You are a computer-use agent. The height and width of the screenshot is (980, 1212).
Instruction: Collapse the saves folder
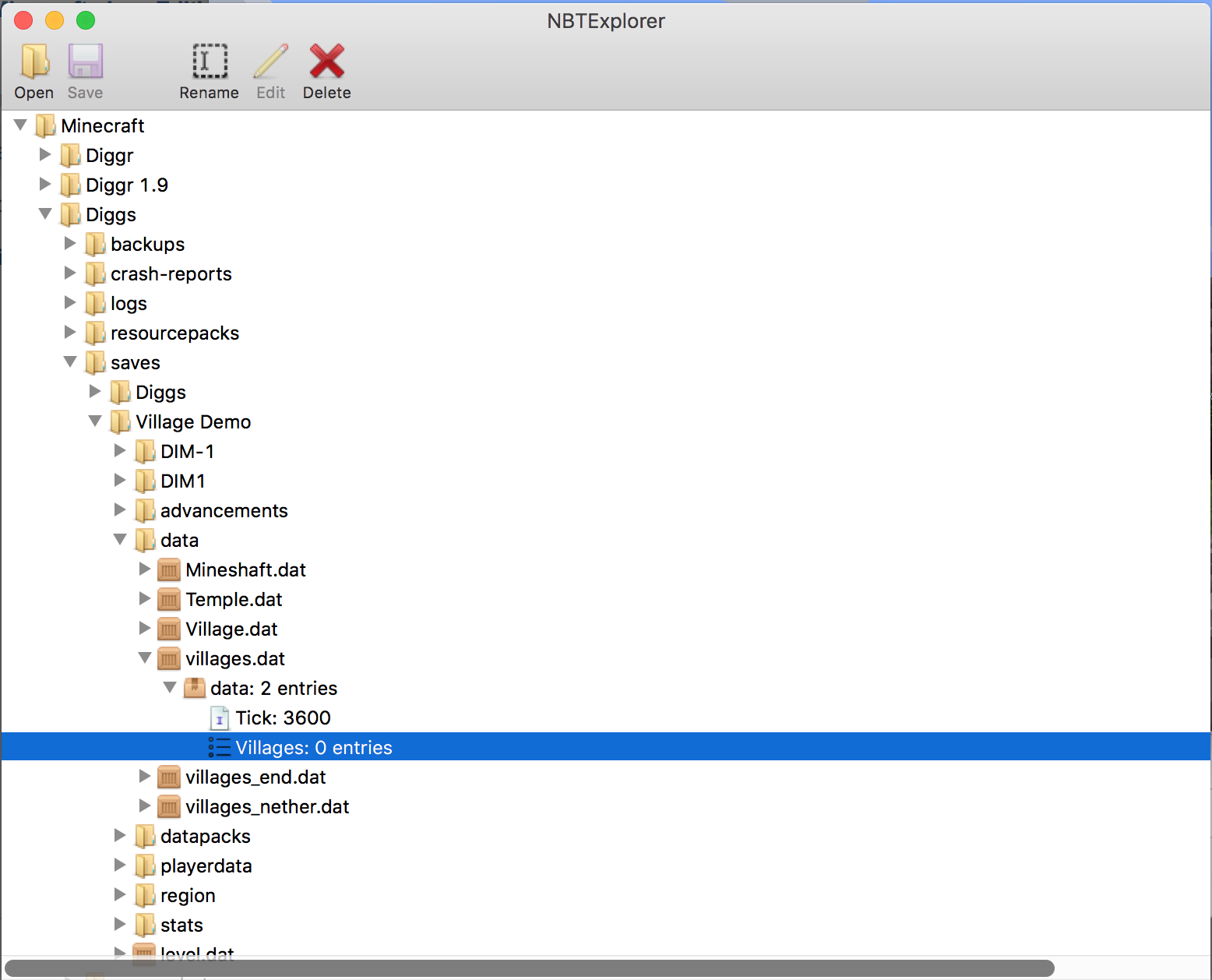coord(71,361)
